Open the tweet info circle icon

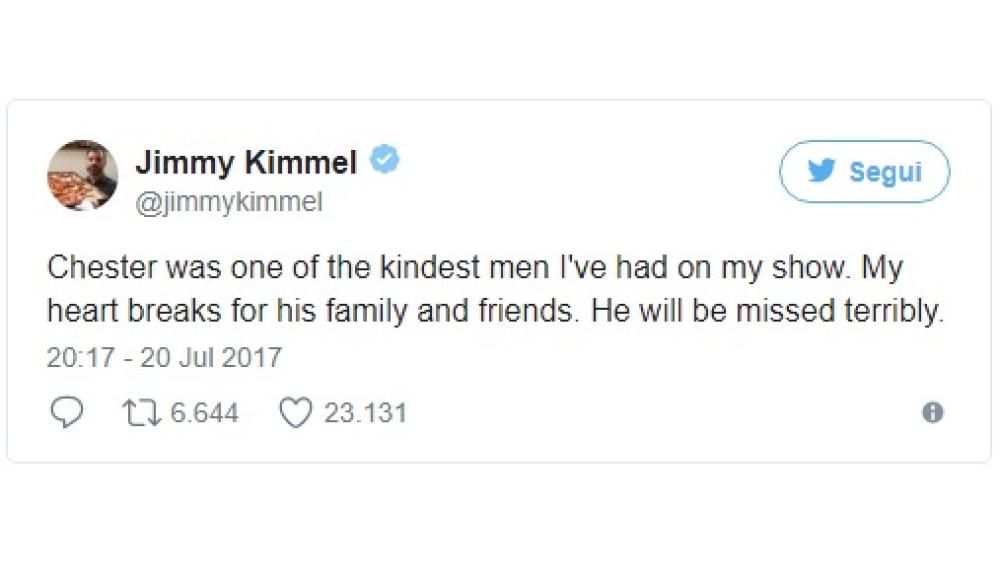(932, 412)
